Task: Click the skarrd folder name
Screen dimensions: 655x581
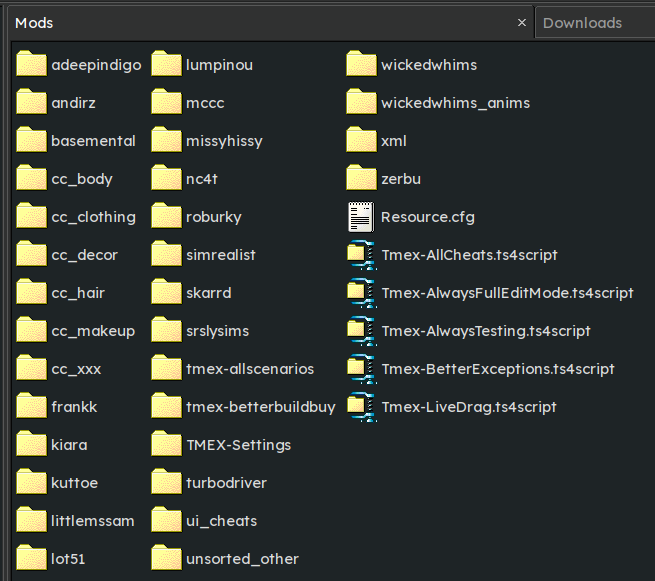Action: tap(208, 293)
